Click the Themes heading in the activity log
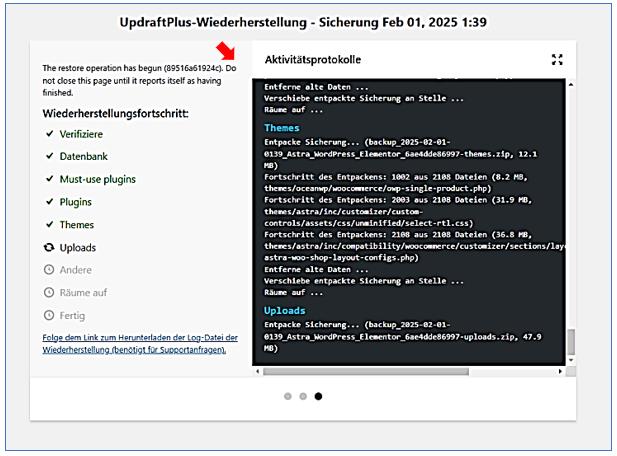Viewport: 617px width, 456px height. [282, 128]
